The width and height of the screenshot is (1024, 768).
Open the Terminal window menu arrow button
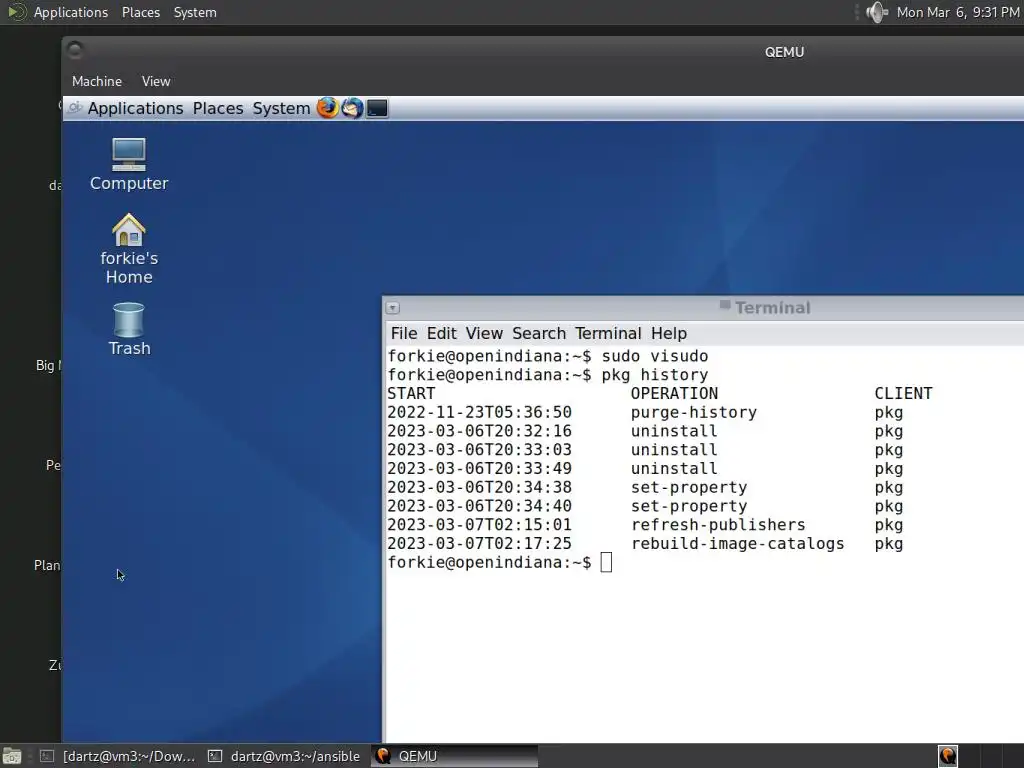392,308
